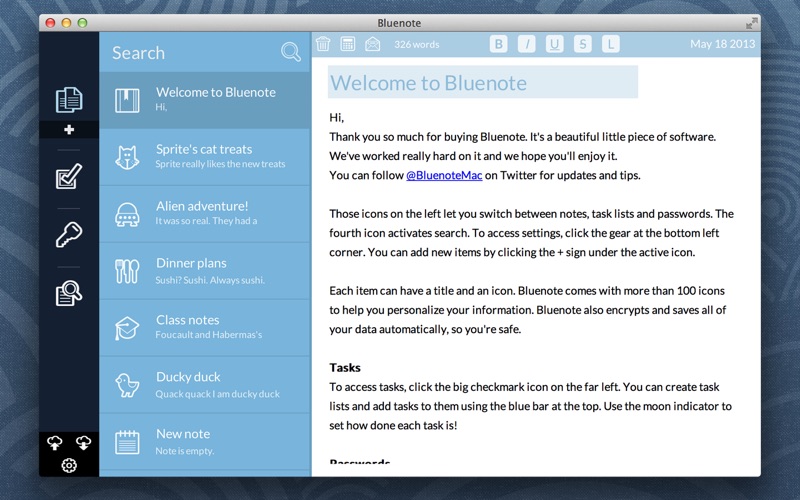The height and width of the screenshot is (500, 800).
Task: Click the book icon of Welcome note
Action: [x=127, y=100]
